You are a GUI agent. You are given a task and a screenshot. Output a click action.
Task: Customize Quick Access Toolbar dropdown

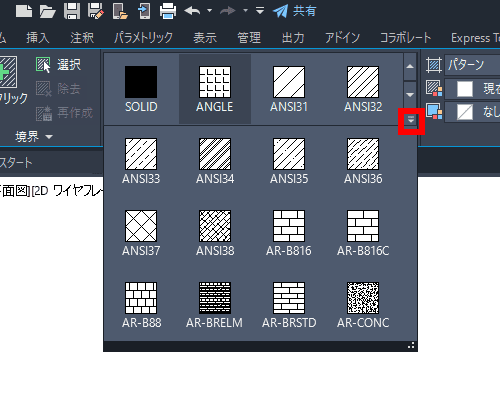point(260,11)
